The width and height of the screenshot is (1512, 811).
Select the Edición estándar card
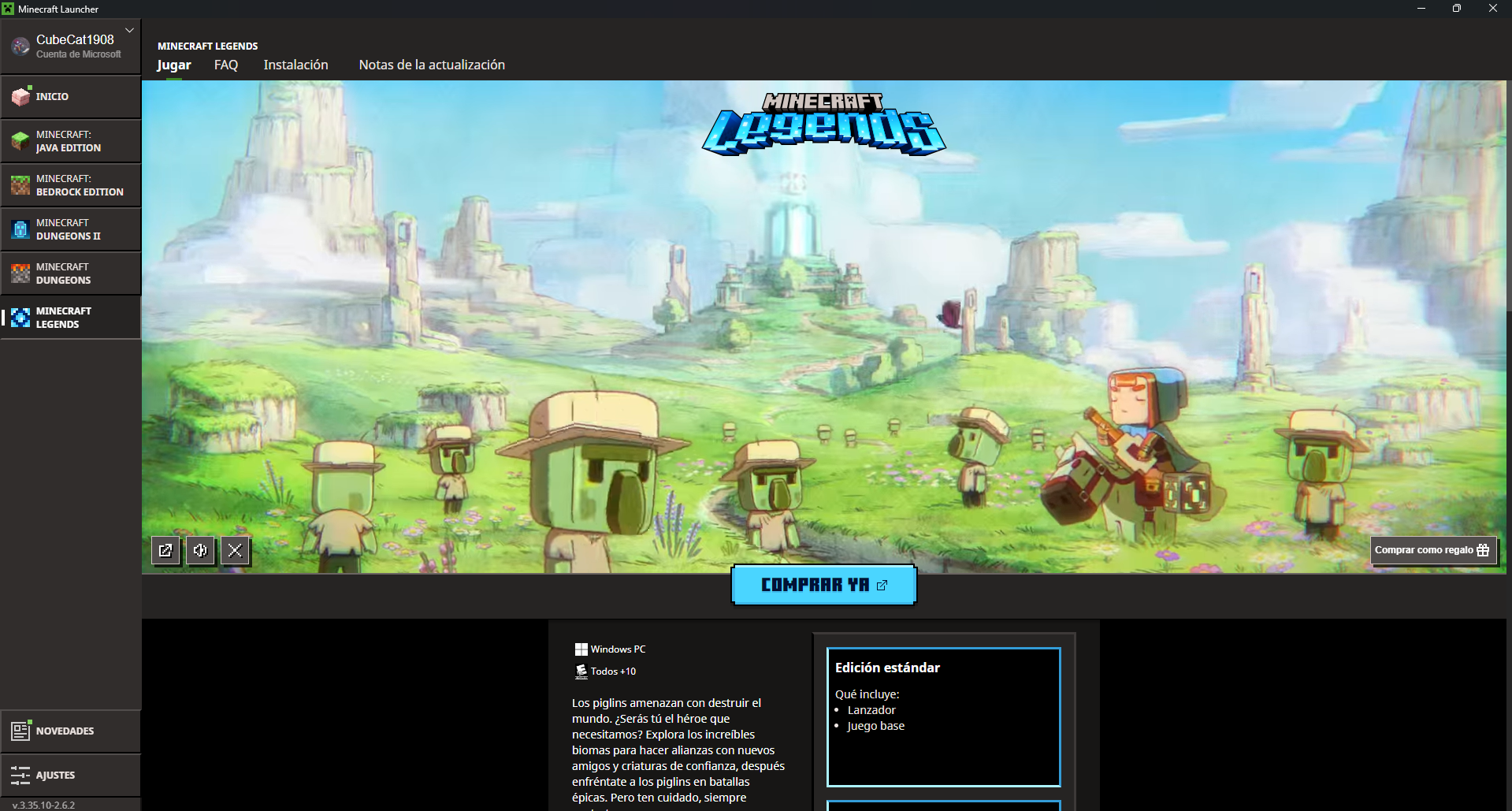point(943,717)
